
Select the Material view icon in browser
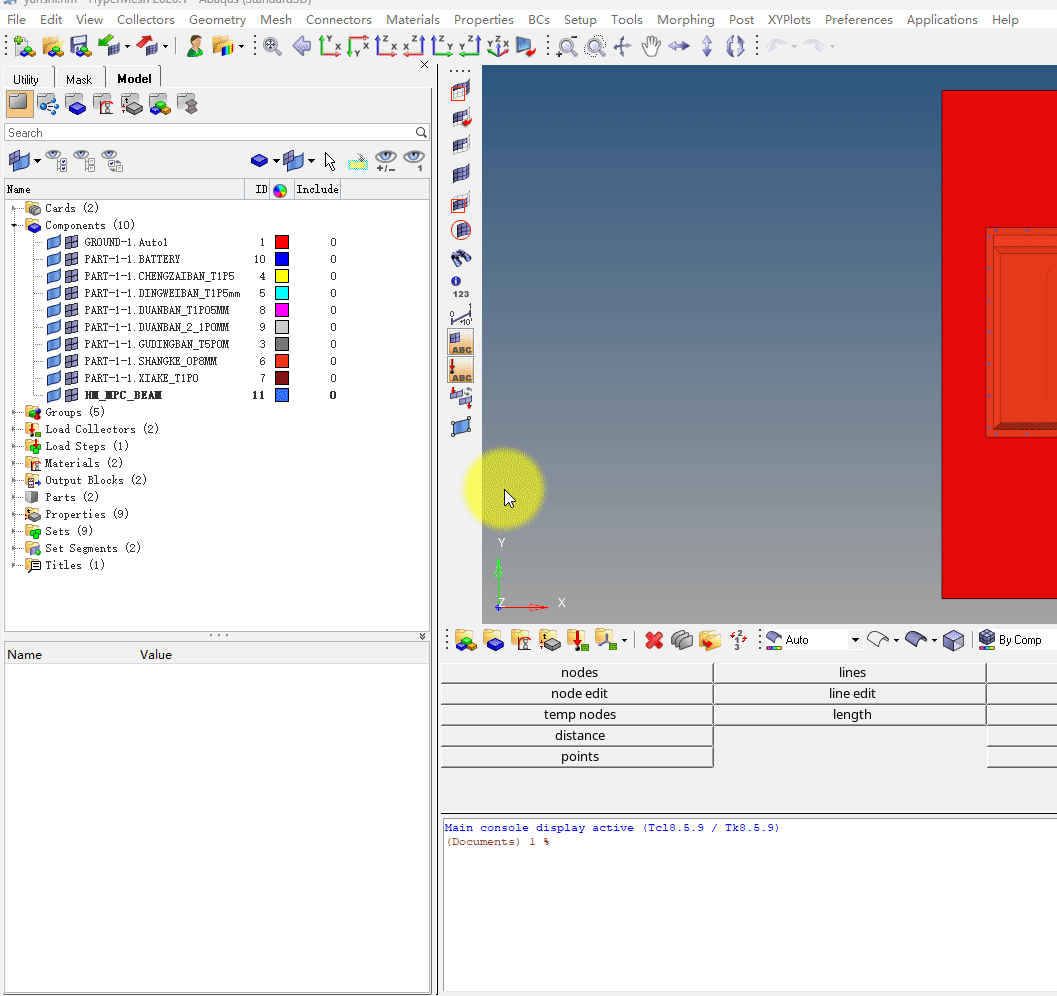[103, 104]
